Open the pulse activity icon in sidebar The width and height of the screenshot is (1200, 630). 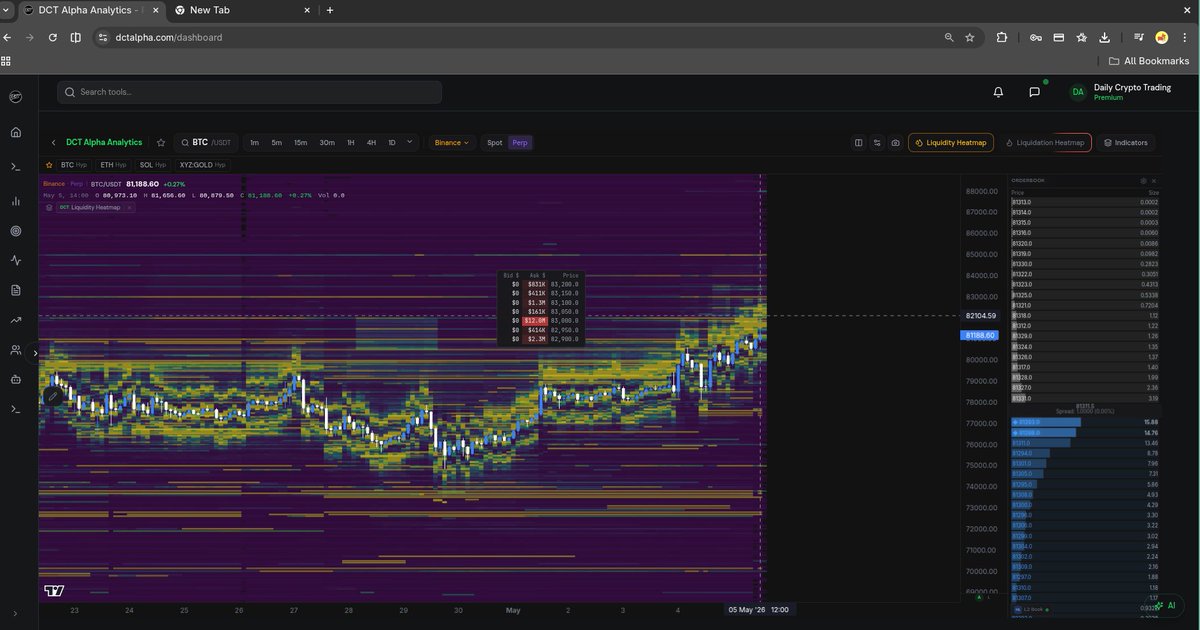point(15,260)
